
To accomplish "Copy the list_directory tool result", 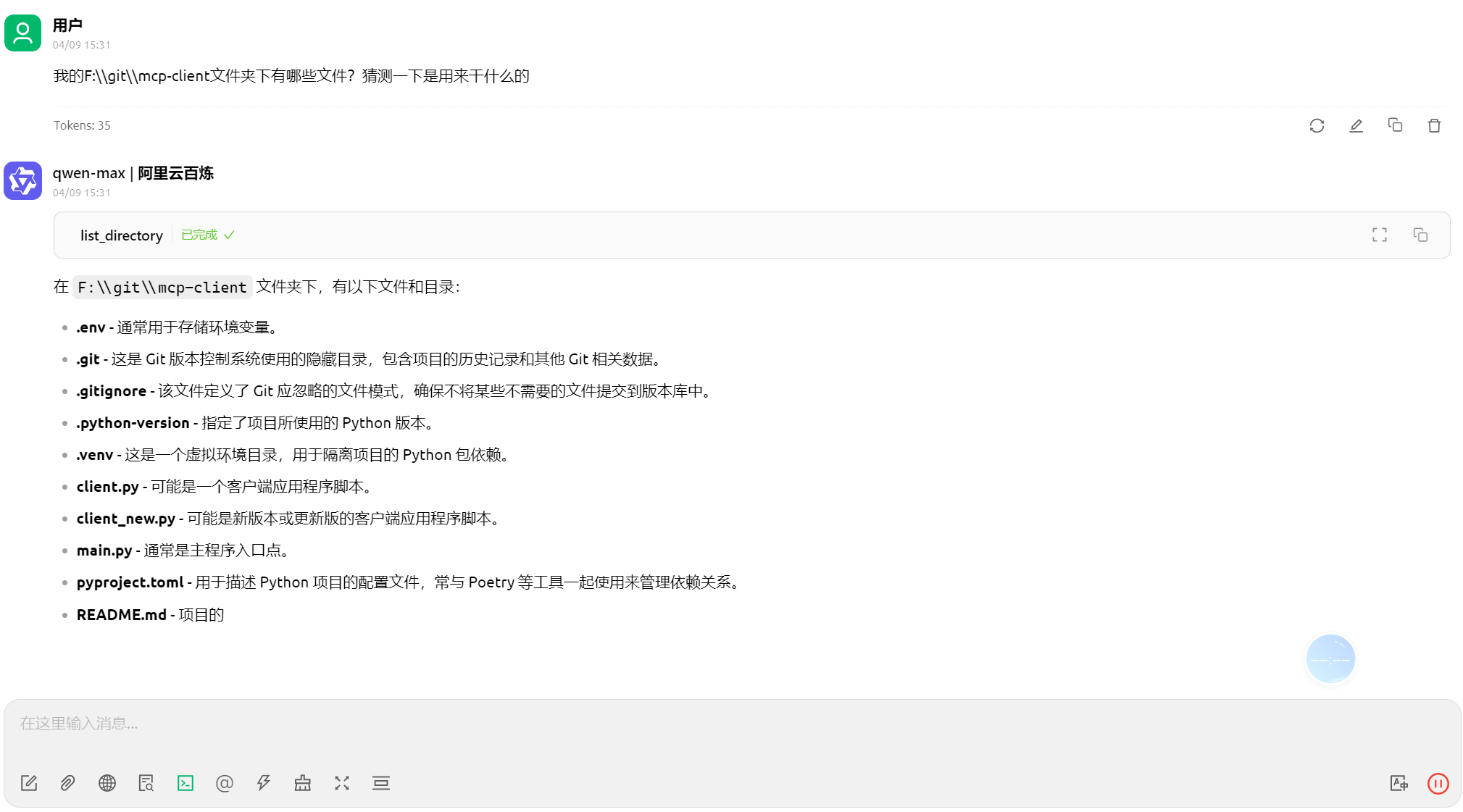I will [x=1420, y=235].
